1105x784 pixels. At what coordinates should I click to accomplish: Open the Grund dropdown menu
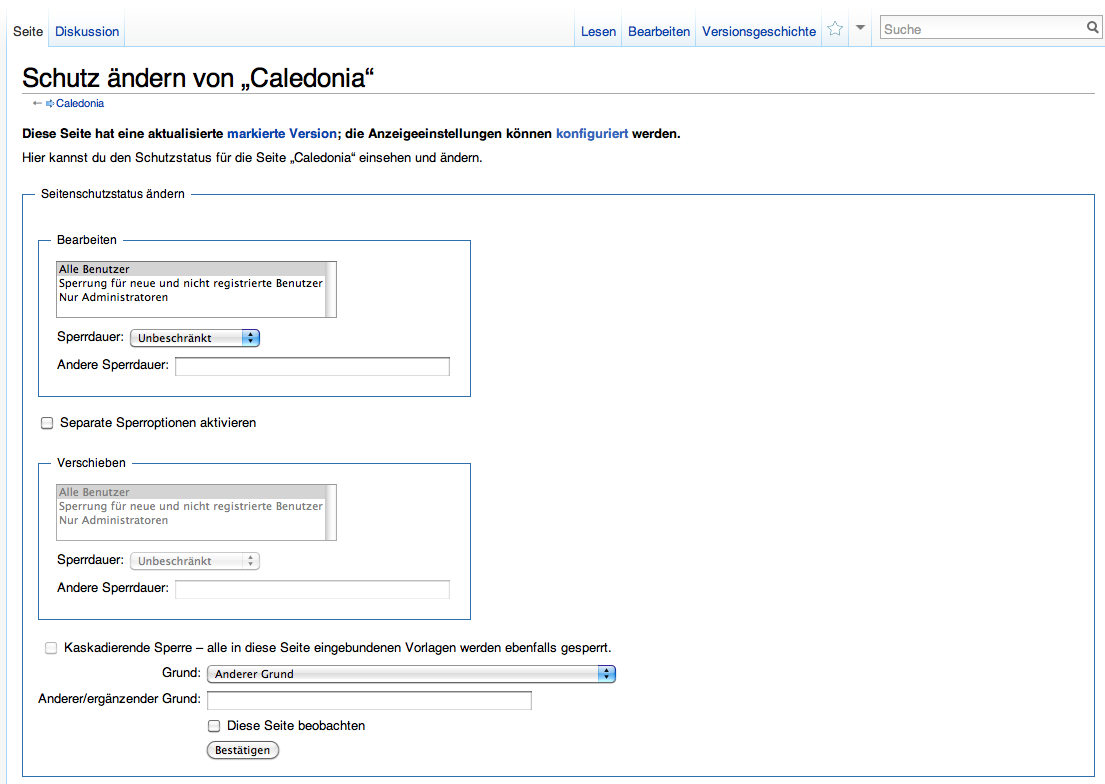411,674
